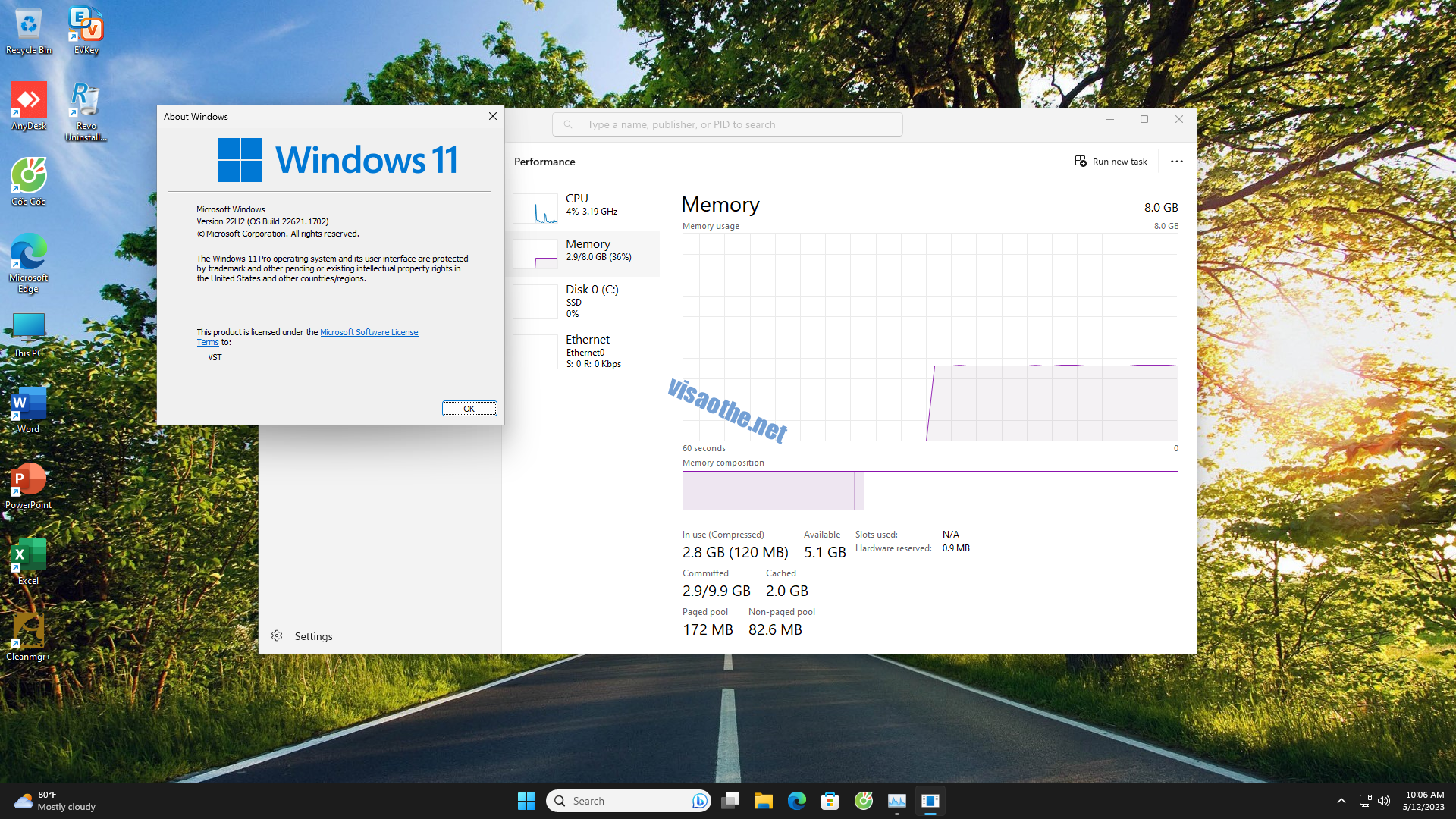Maximize the Task Manager window
Image resolution: width=1456 pixels, height=819 pixels.
[x=1144, y=119]
